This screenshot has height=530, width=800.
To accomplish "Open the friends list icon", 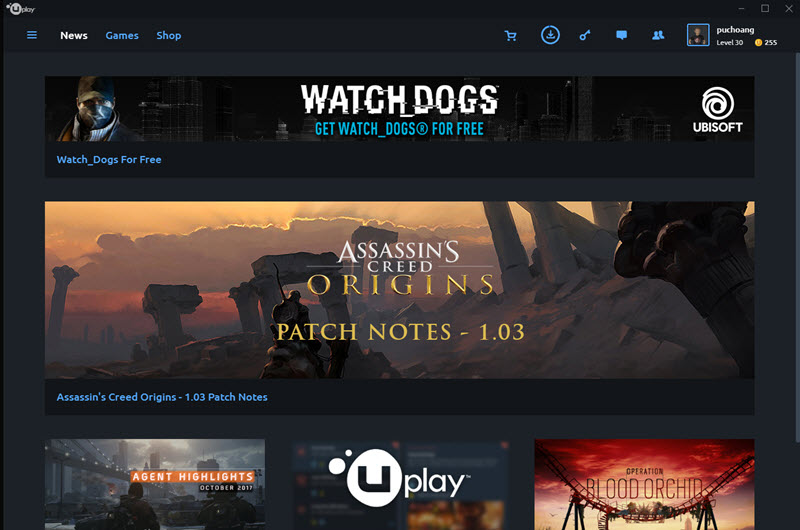I will pos(658,35).
